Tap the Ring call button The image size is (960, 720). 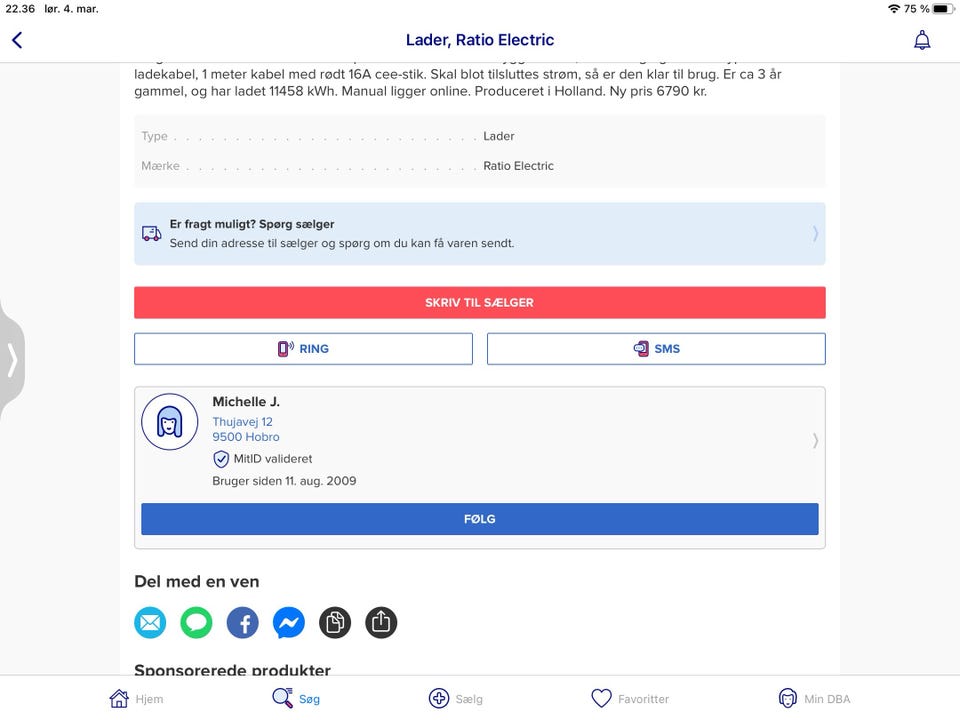point(303,349)
